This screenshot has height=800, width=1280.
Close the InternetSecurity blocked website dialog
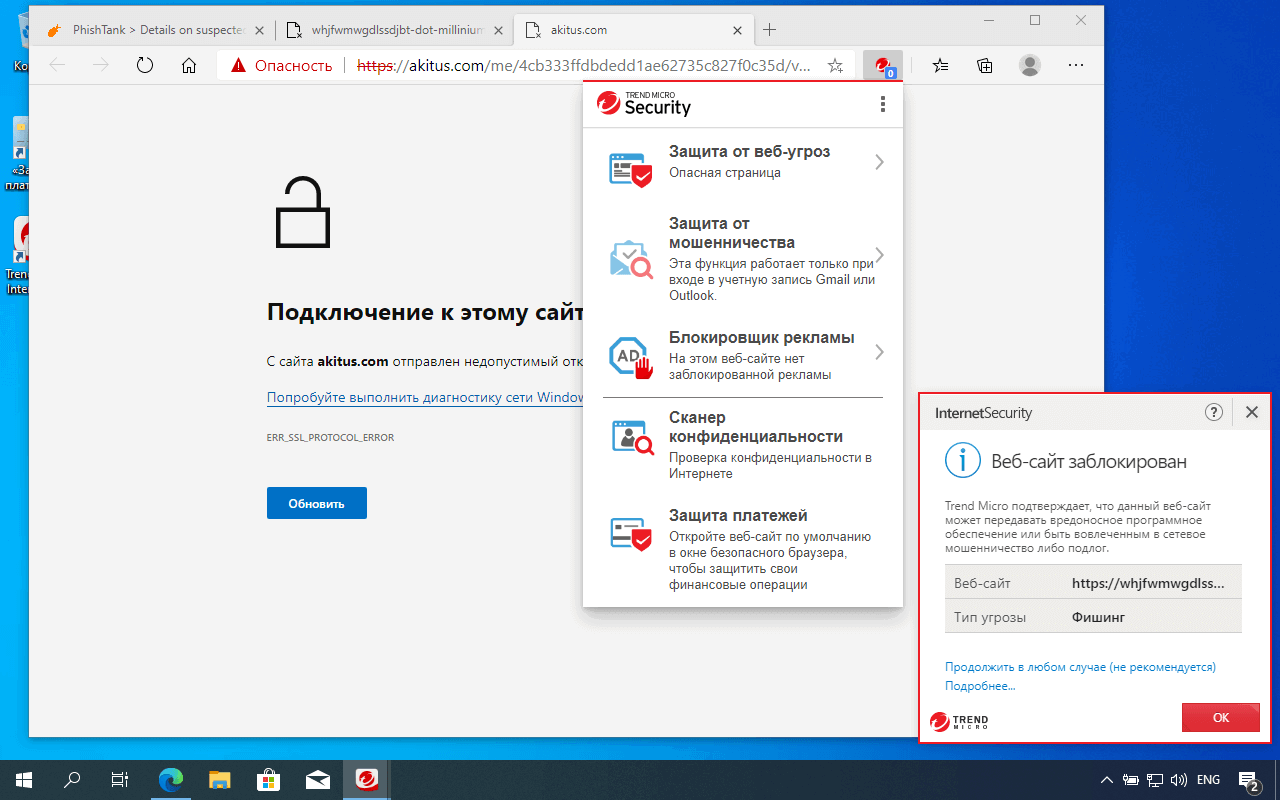(x=1251, y=412)
